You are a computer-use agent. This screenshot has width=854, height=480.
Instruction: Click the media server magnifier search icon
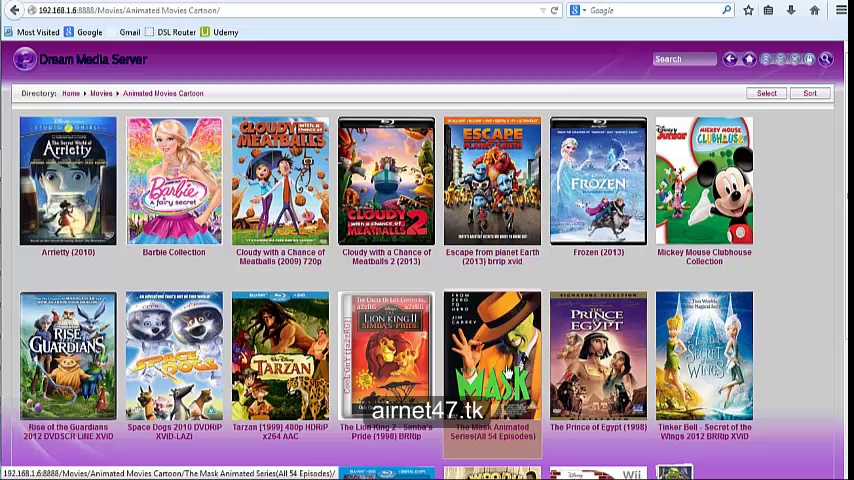point(826,59)
